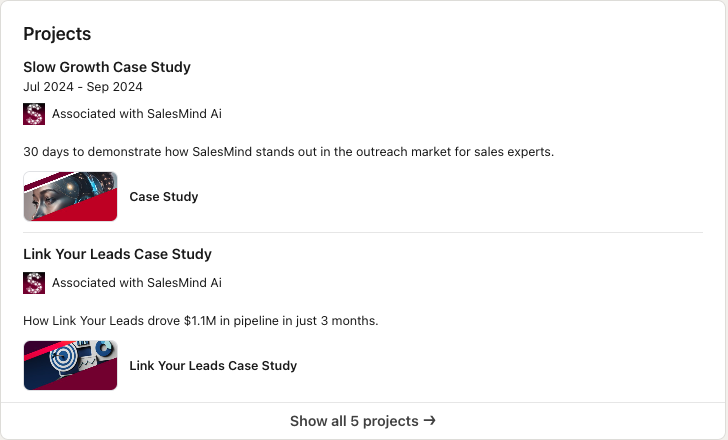Image resolution: width=728 pixels, height=440 pixels.
Task: Click 'Associated with SalesMind Ai' under Slow Growth
Action: pos(137,114)
